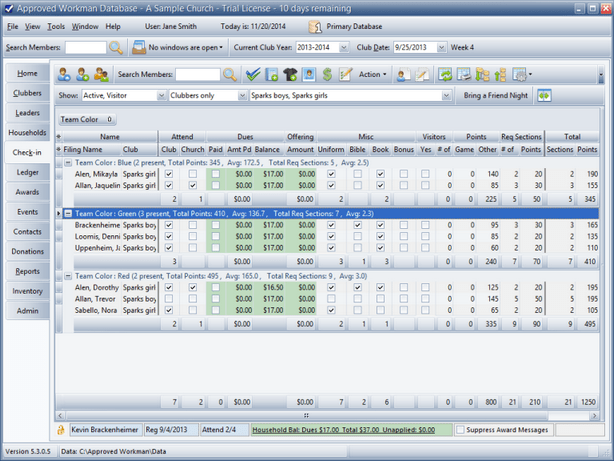
Task: Check Paid box for Loomis, Dennis row
Action: (x=216, y=236)
